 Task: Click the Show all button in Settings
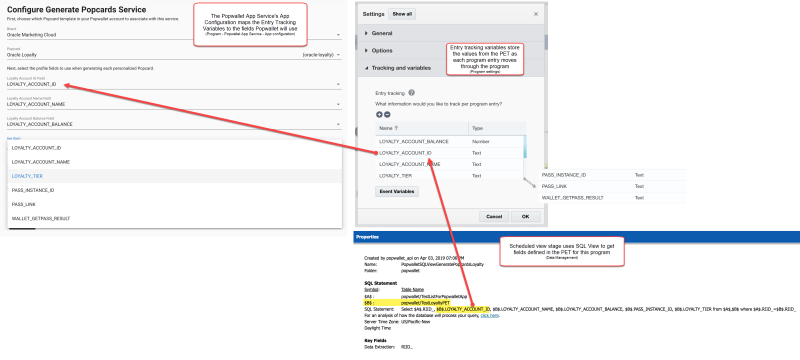click(402, 14)
